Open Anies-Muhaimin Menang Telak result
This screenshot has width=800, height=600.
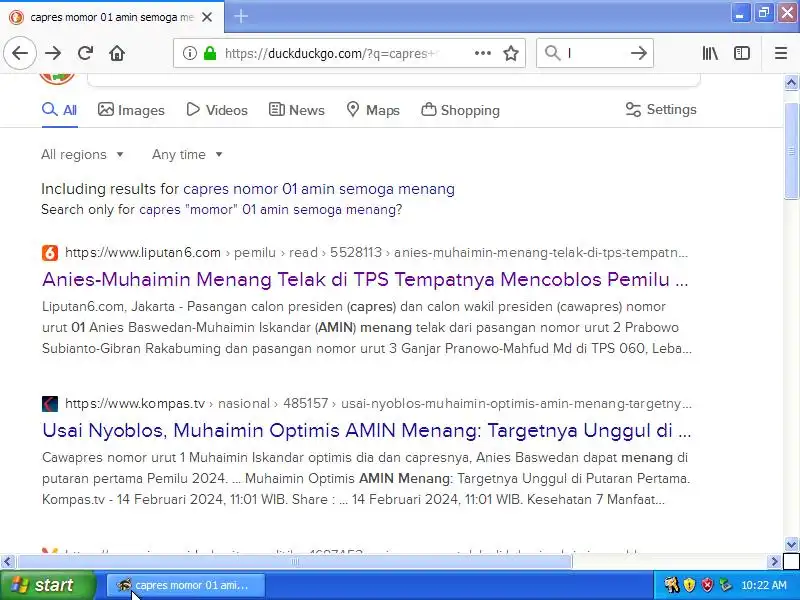[365, 280]
